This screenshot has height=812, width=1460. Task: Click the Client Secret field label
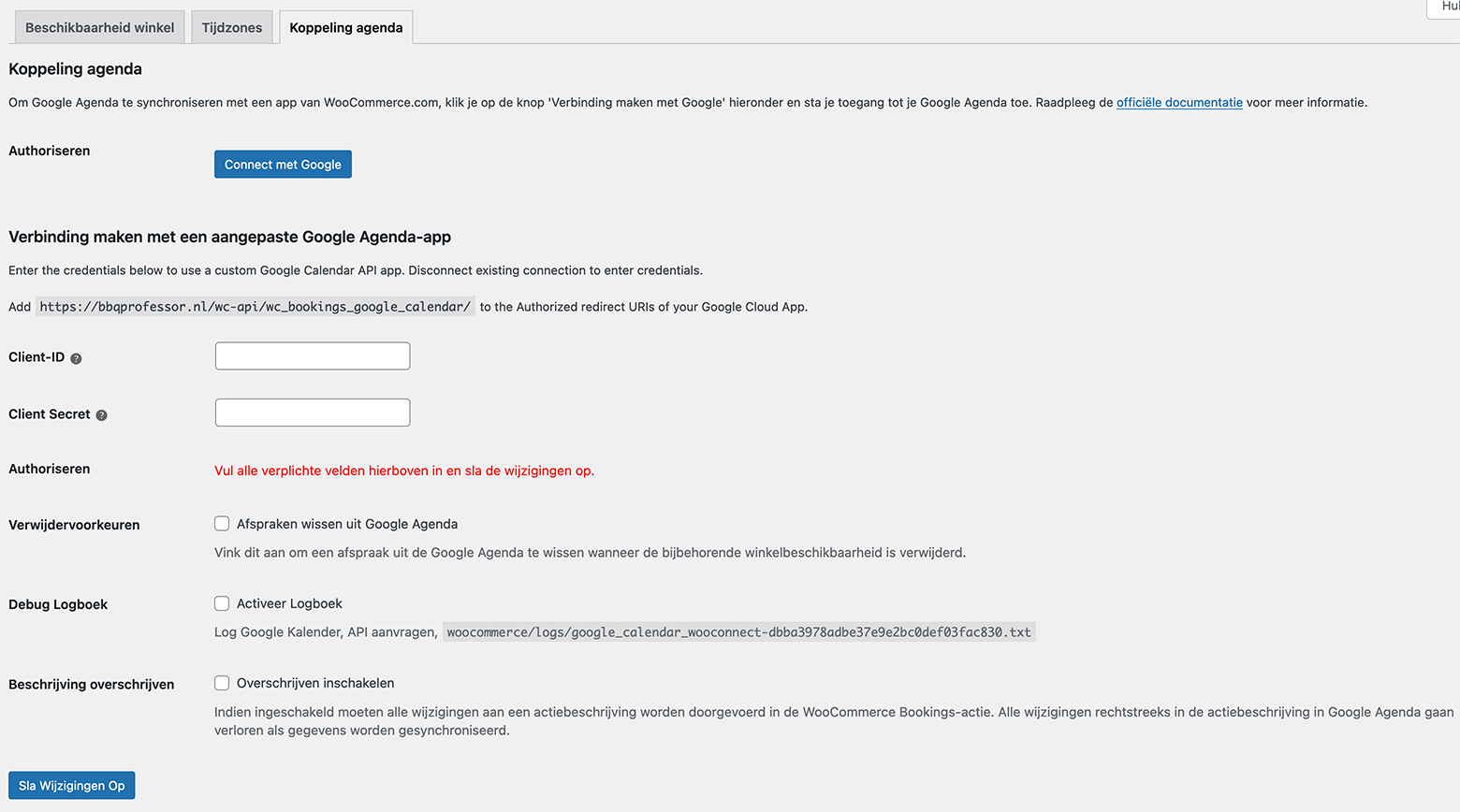pos(50,414)
